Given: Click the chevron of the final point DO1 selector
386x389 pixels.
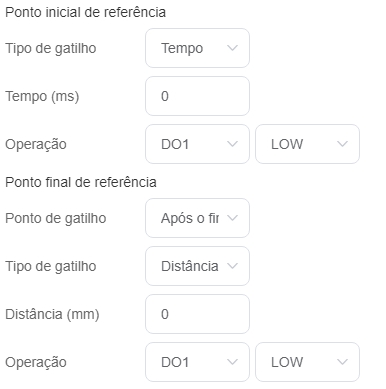Looking at the screenshot, I should (232, 362).
